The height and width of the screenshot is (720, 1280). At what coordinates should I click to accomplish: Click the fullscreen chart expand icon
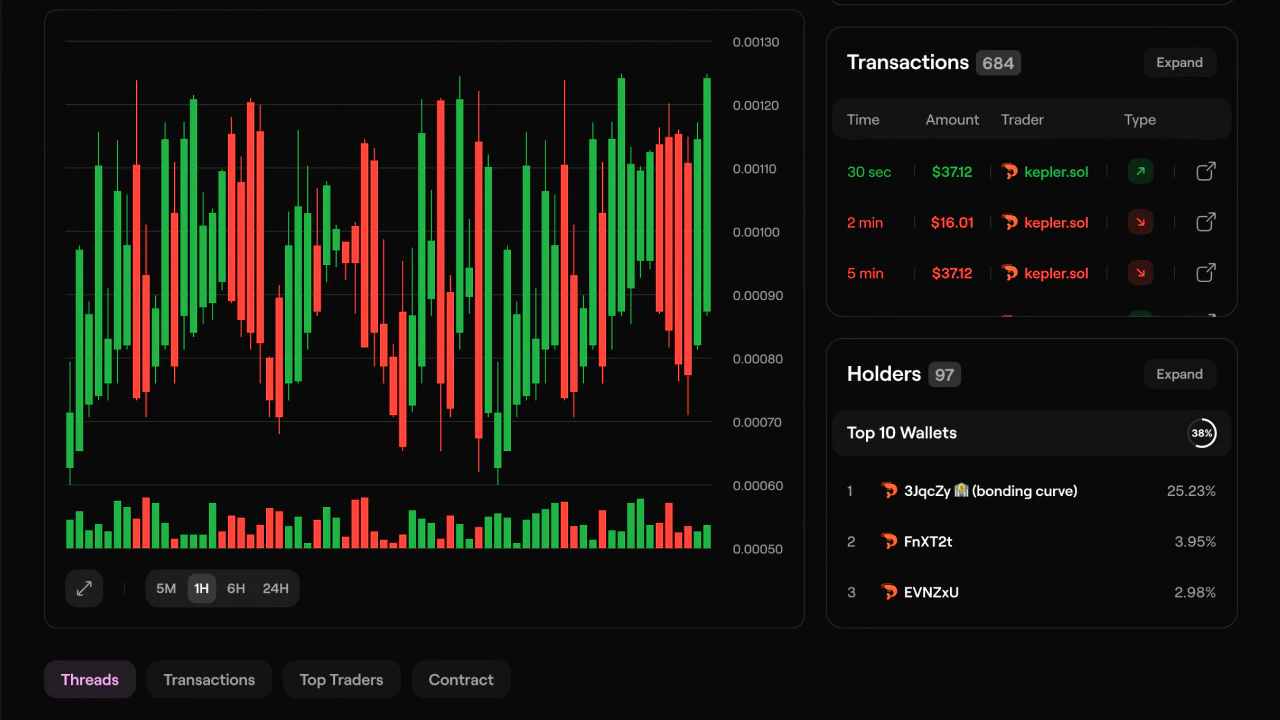(84, 588)
